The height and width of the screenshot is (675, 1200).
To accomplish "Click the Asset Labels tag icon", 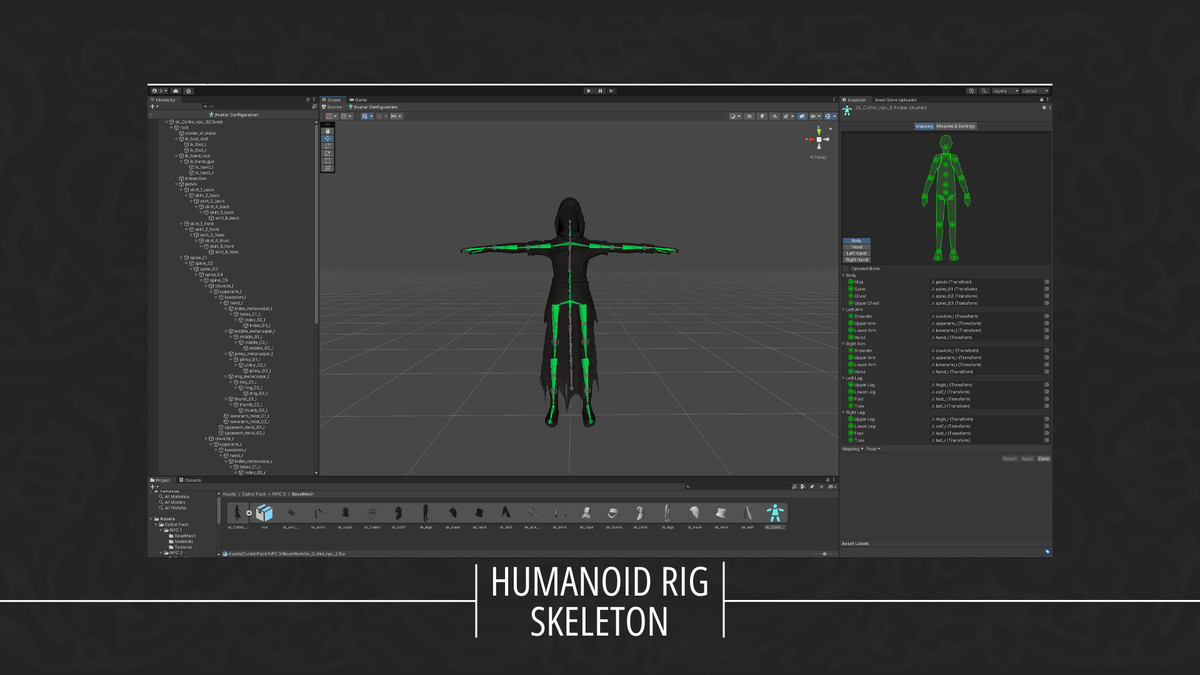I will pyautogui.click(x=1046, y=551).
